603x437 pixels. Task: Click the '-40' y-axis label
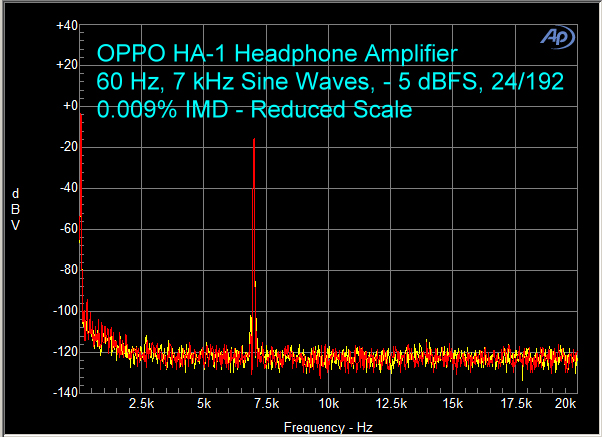69,188
